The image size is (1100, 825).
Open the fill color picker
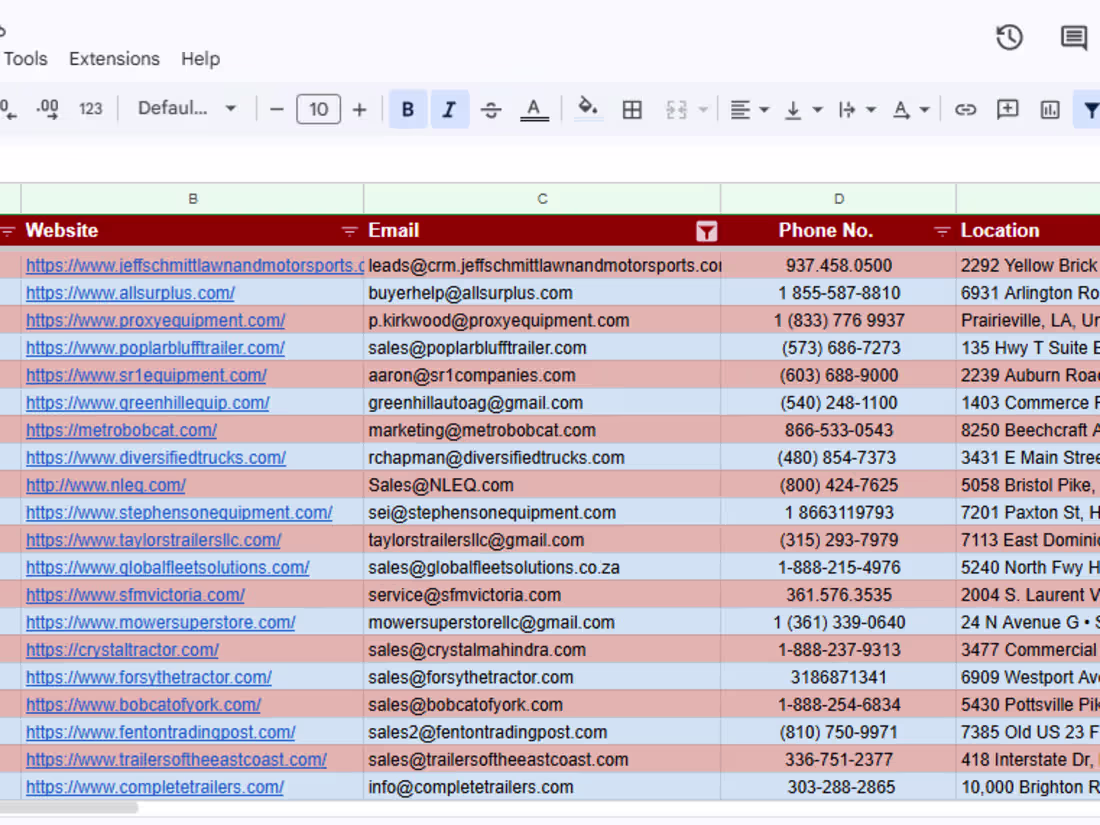click(588, 109)
